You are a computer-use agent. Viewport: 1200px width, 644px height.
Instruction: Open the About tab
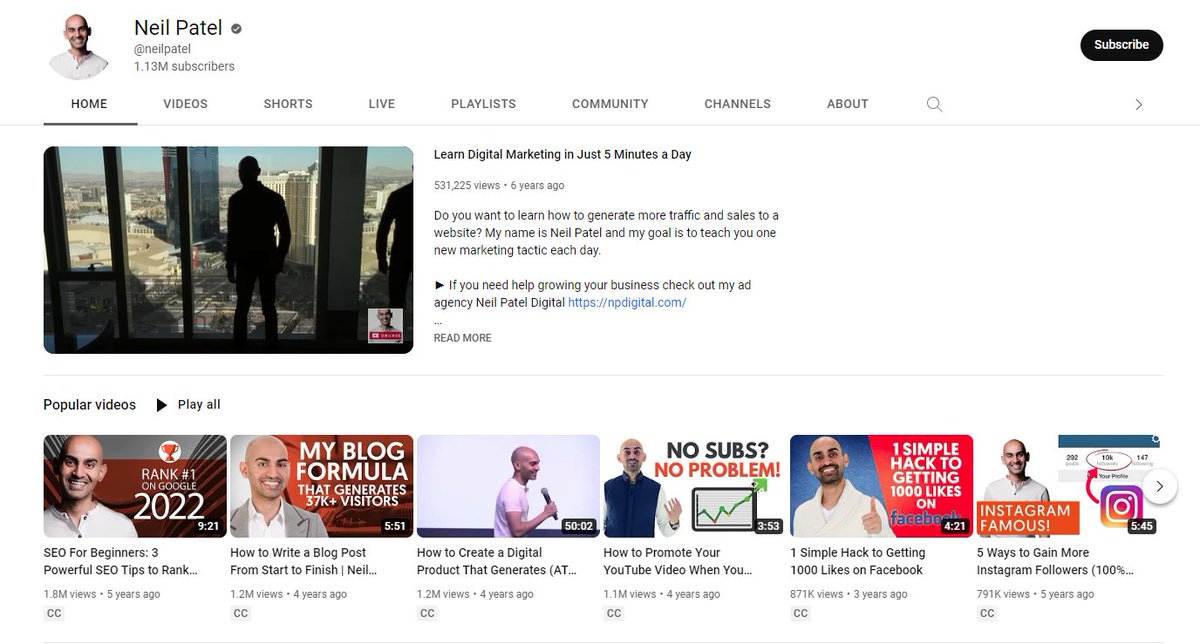(x=848, y=104)
